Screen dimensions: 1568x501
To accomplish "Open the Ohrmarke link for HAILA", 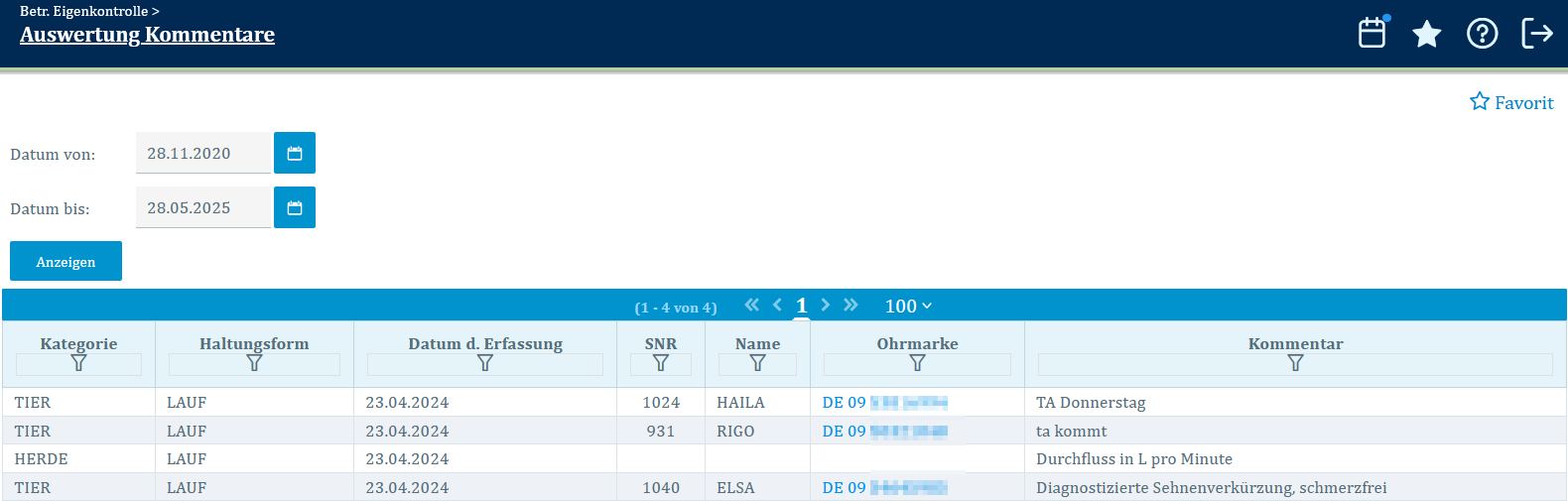I will pyautogui.click(x=884, y=403).
